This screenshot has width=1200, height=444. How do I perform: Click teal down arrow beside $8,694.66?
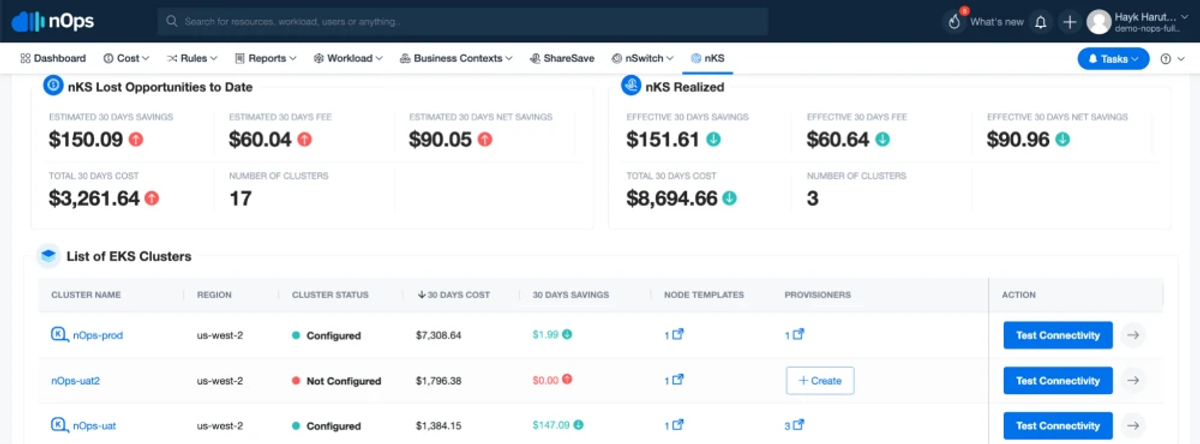730,198
